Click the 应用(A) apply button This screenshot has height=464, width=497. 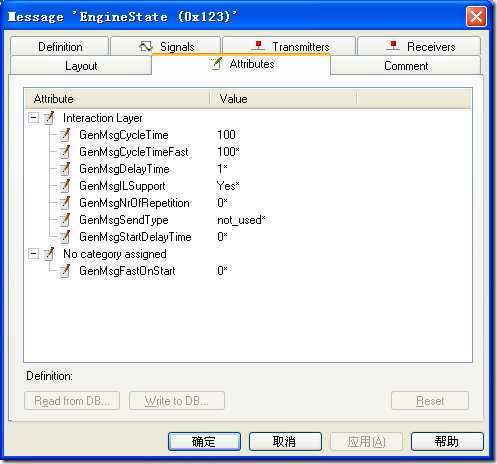pos(366,441)
